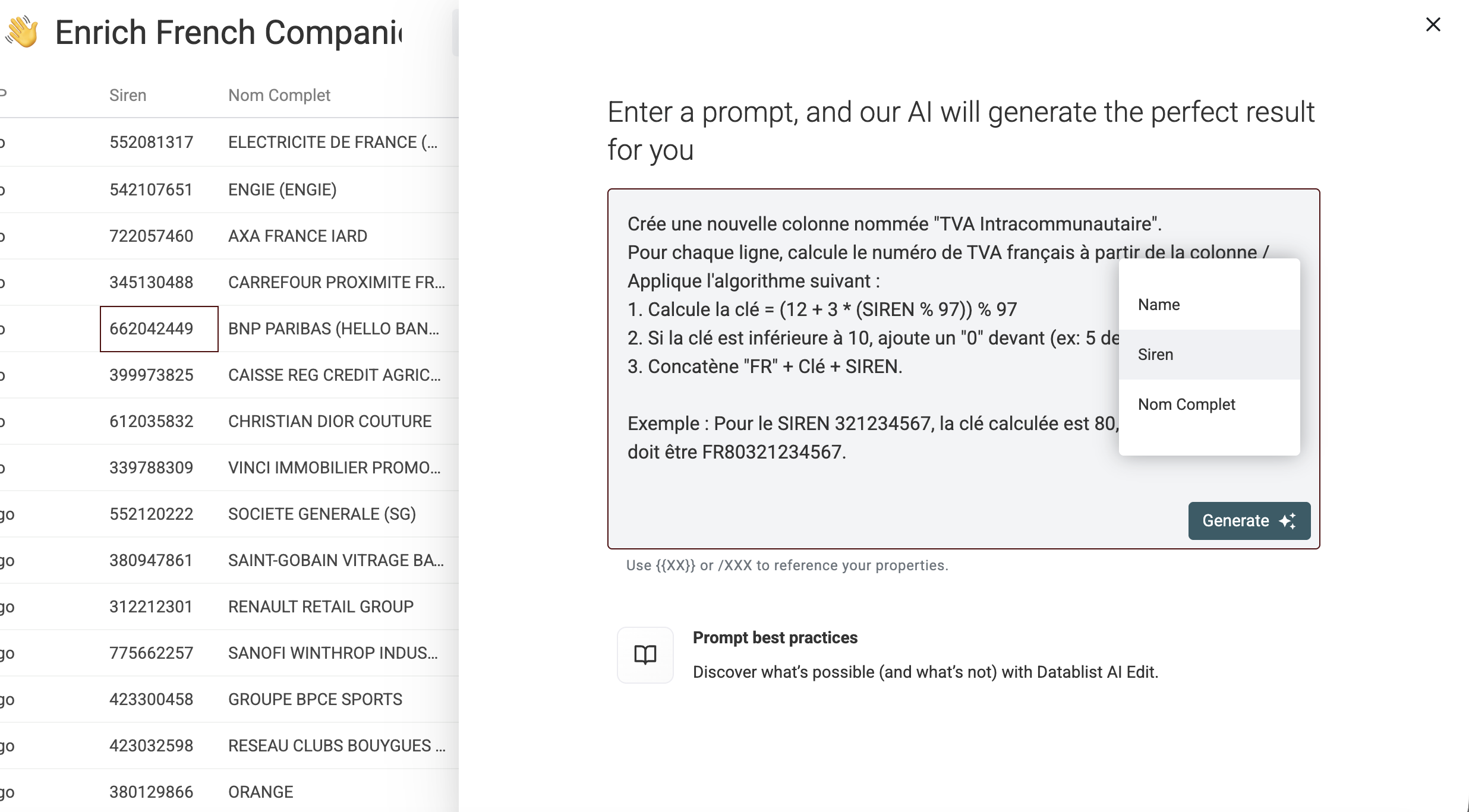Click the Siren cell 552081317
1469x812 pixels.
click(x=152, y=143)
